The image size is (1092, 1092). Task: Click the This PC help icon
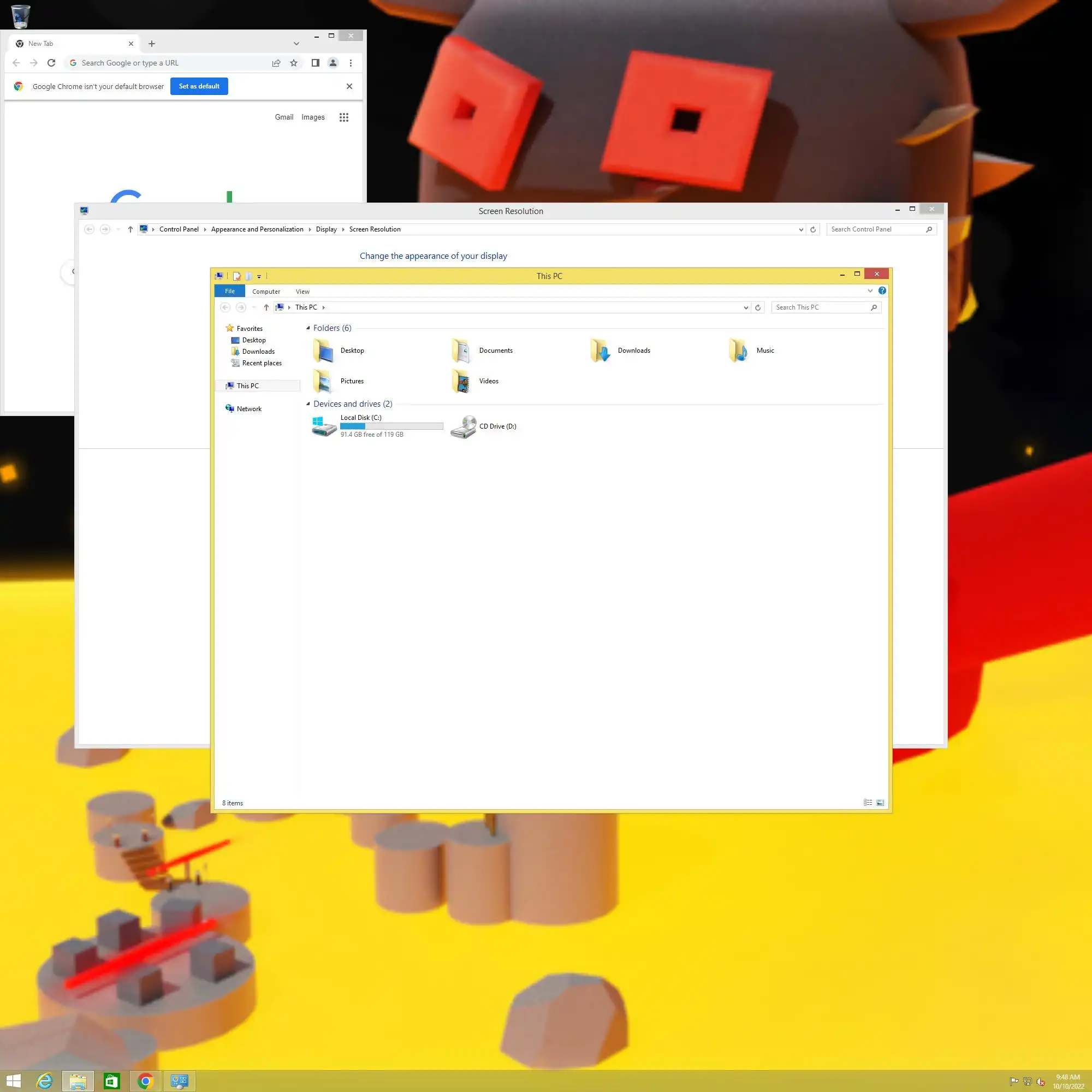click(x=882, y=290)
